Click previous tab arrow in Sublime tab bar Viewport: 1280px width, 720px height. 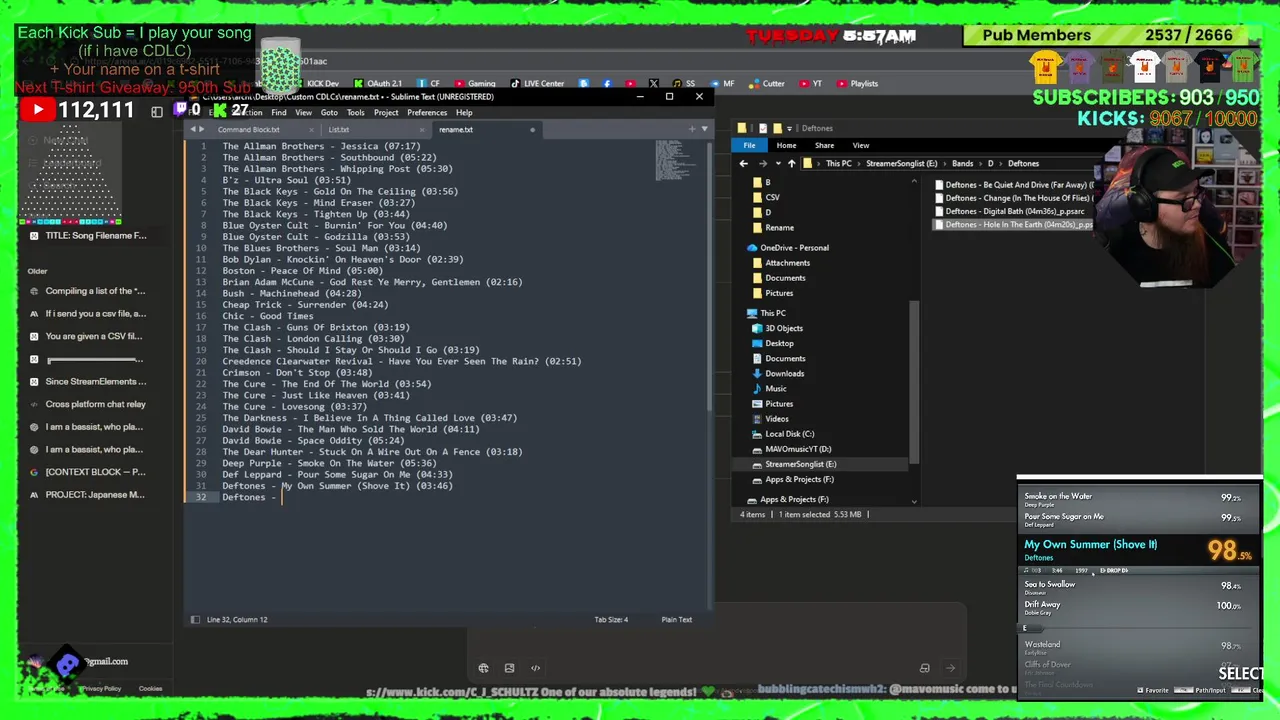(x=192, y=129)
